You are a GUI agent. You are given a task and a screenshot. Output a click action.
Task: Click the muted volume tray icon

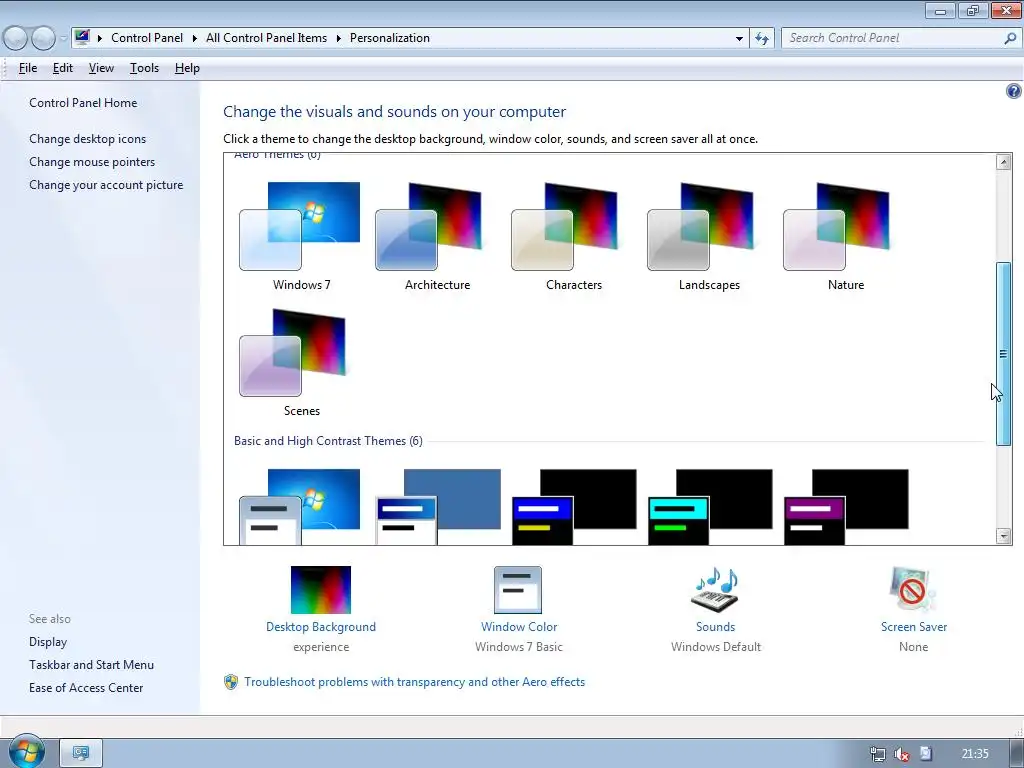click(902, 754)
